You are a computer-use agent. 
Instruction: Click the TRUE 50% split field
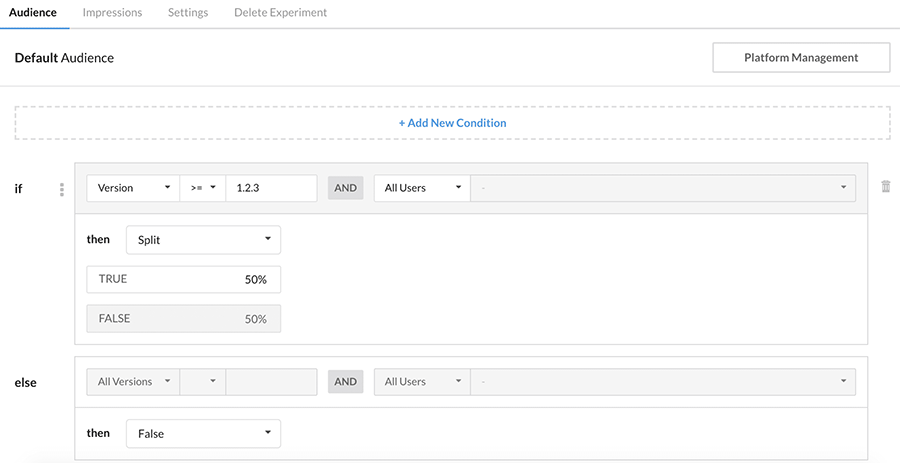183,279
